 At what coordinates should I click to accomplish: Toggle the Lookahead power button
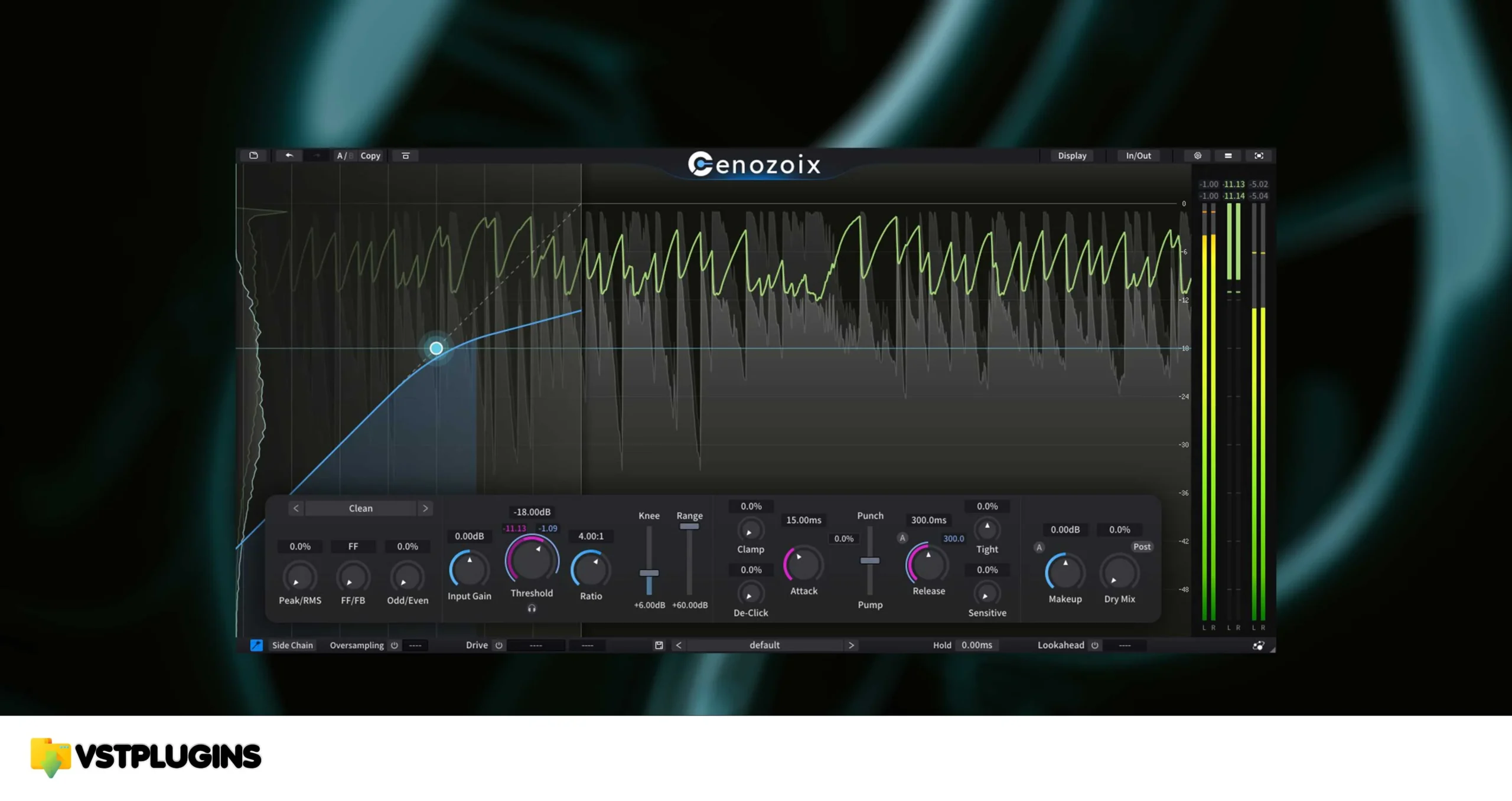[1094, 645]
